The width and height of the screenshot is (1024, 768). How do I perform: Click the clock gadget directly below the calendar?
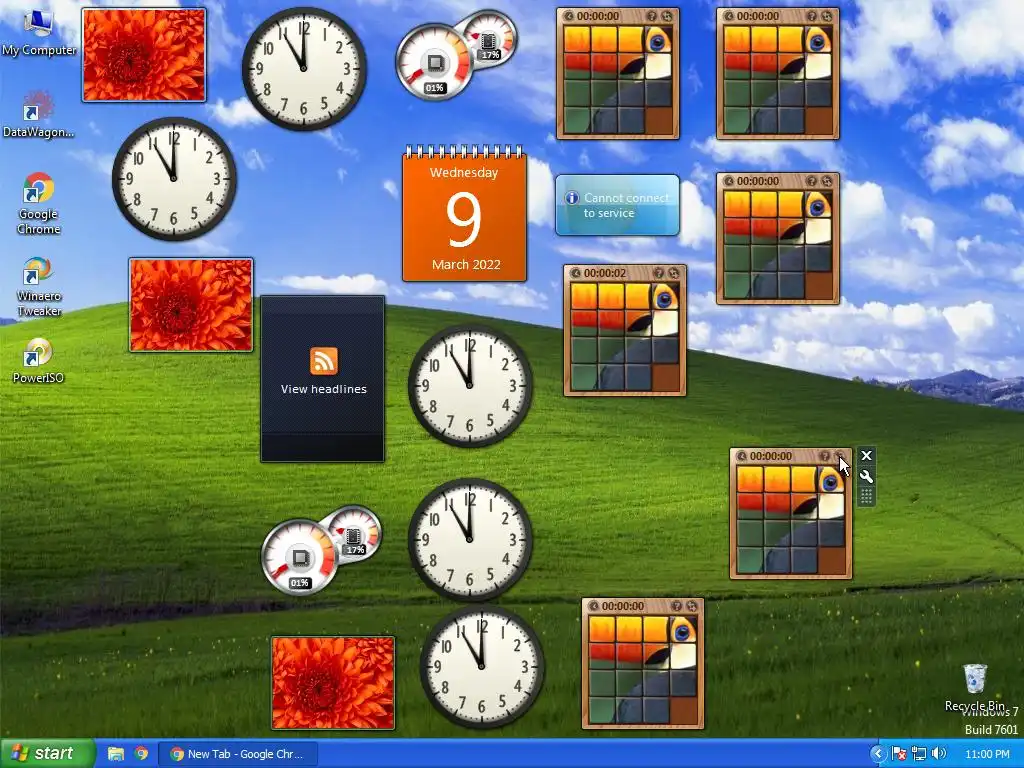point(470,385)
